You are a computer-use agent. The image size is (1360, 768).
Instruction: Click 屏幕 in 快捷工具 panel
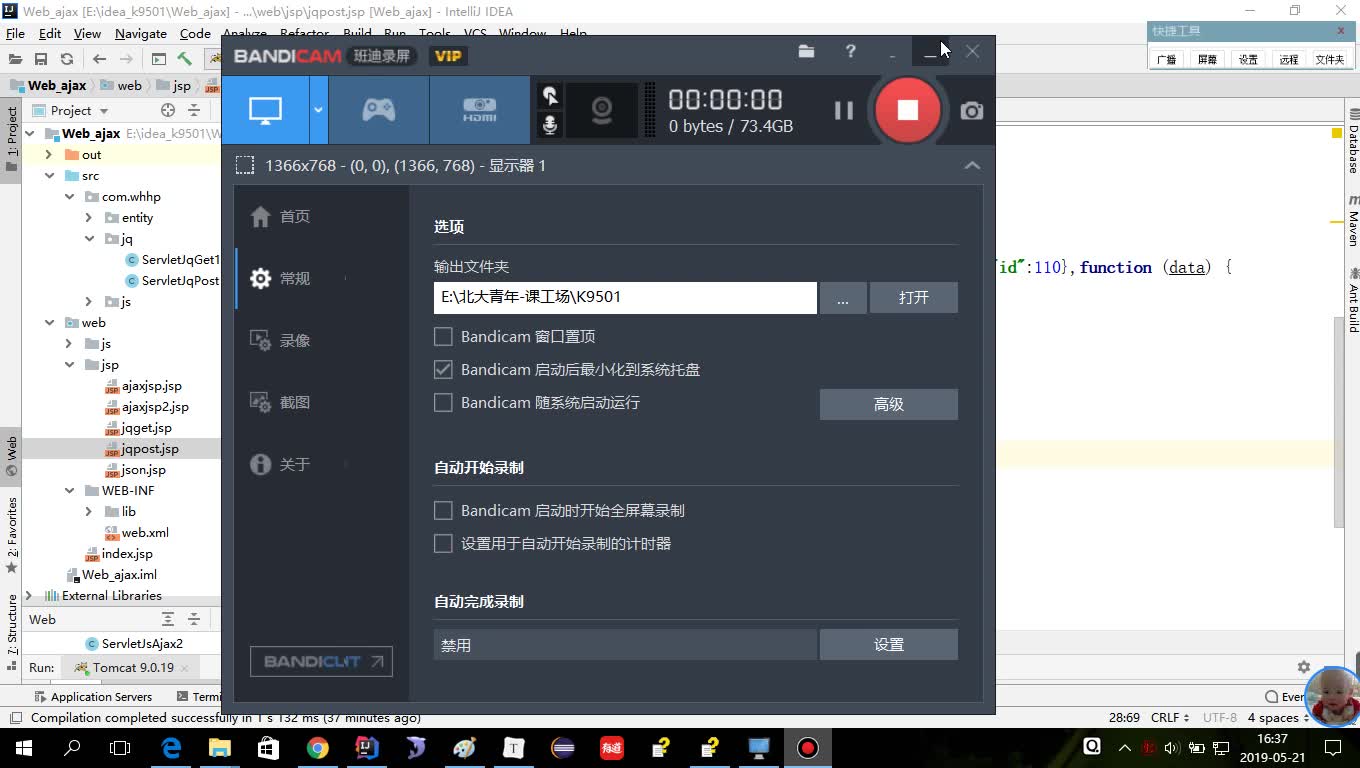point(1207,59)
